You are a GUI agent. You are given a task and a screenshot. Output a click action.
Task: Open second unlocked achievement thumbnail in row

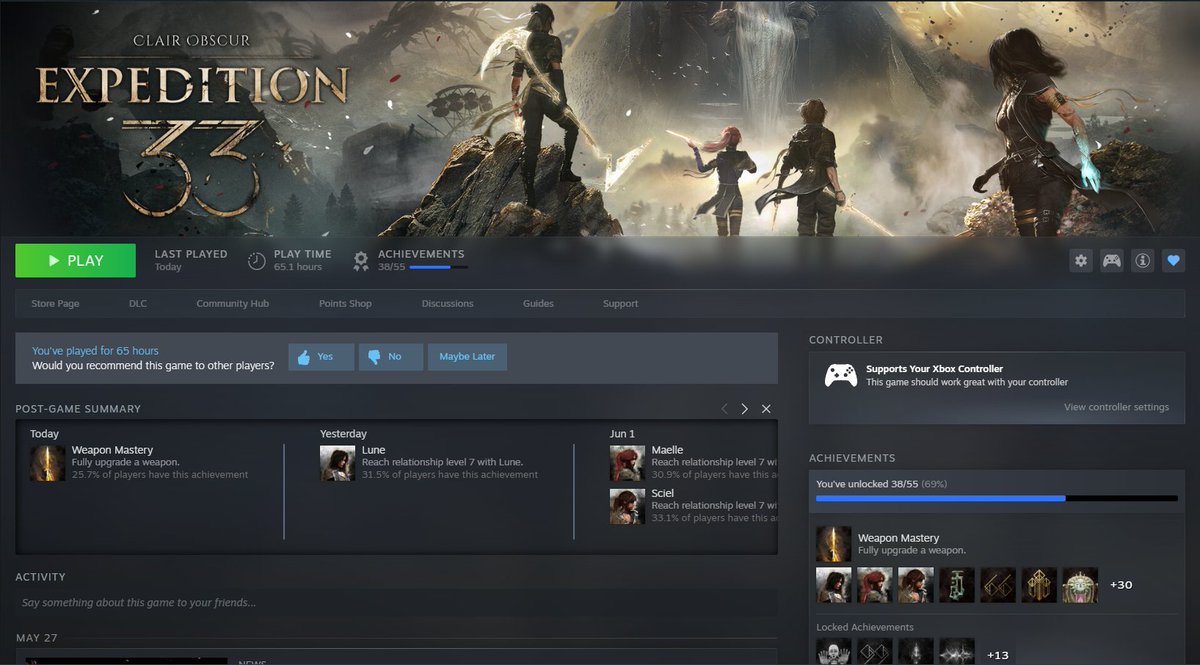875,585
